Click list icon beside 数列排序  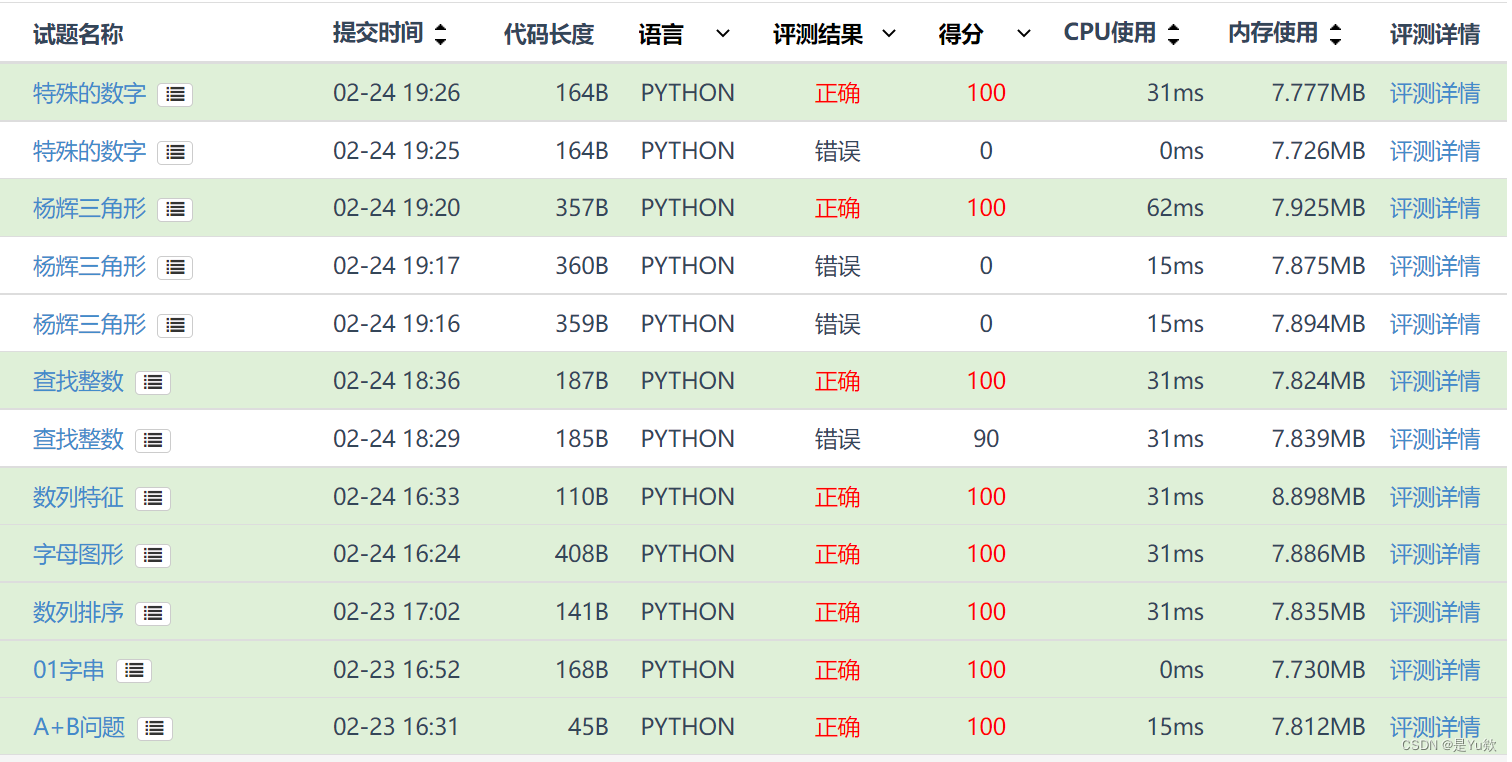153,613
